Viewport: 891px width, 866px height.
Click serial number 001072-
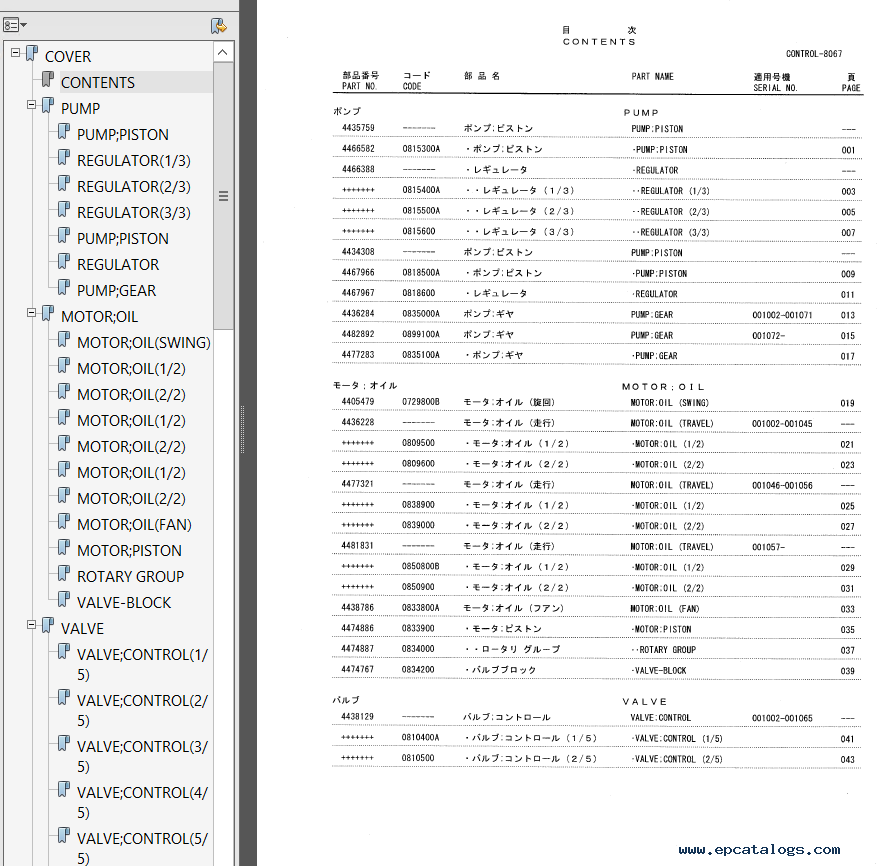768,336
